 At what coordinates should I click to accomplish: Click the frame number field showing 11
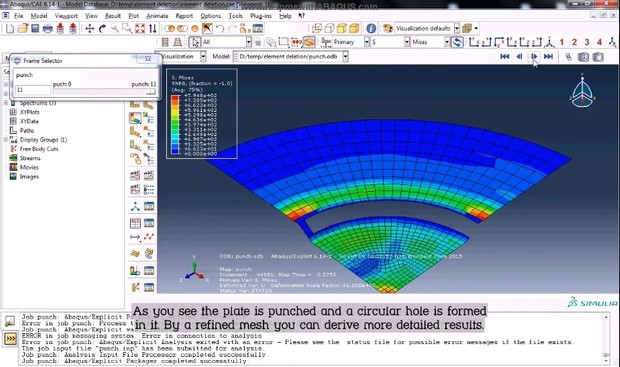[x=33, y=90]
